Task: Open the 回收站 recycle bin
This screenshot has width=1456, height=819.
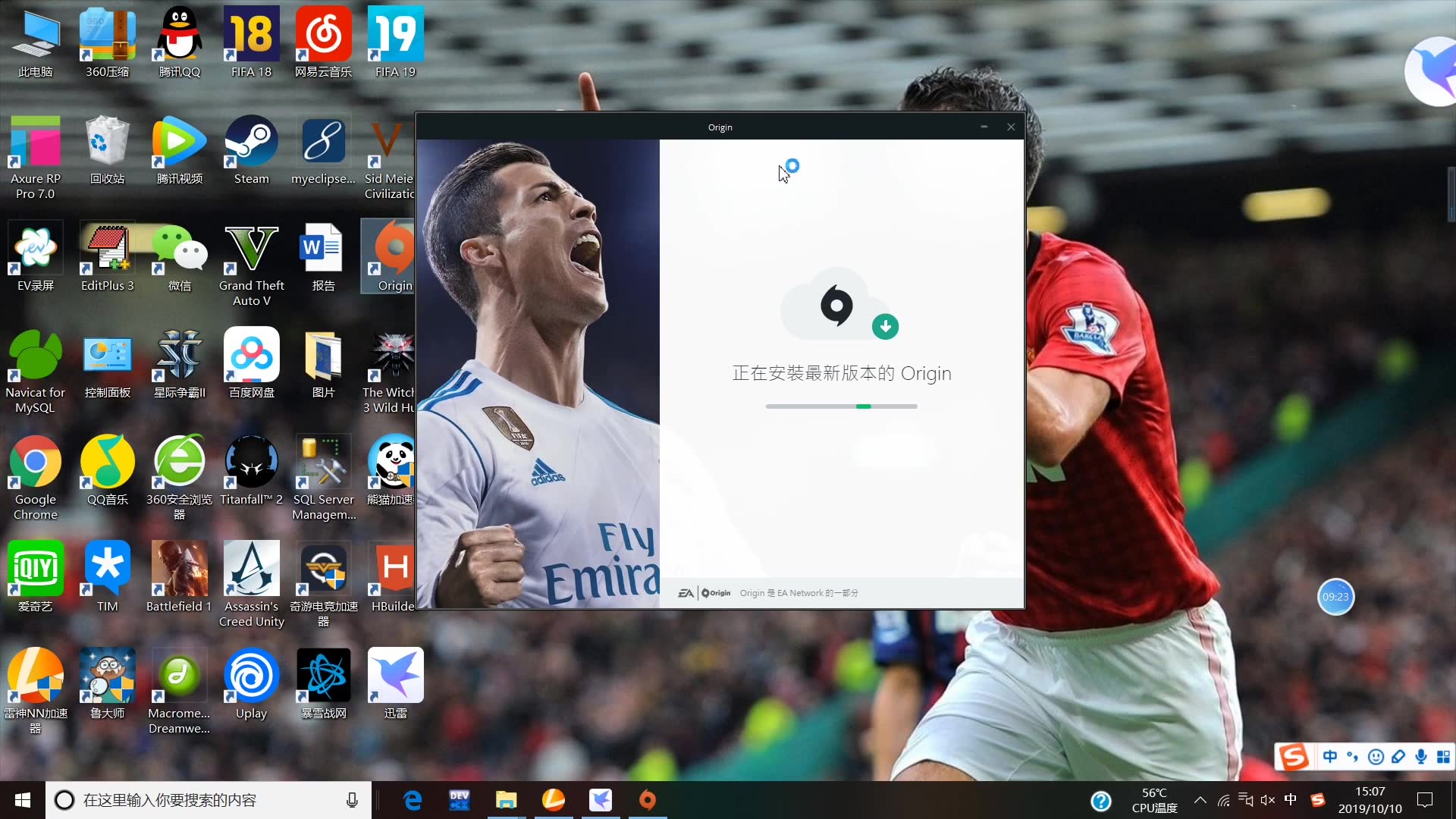Action: (x=107, y=149)
